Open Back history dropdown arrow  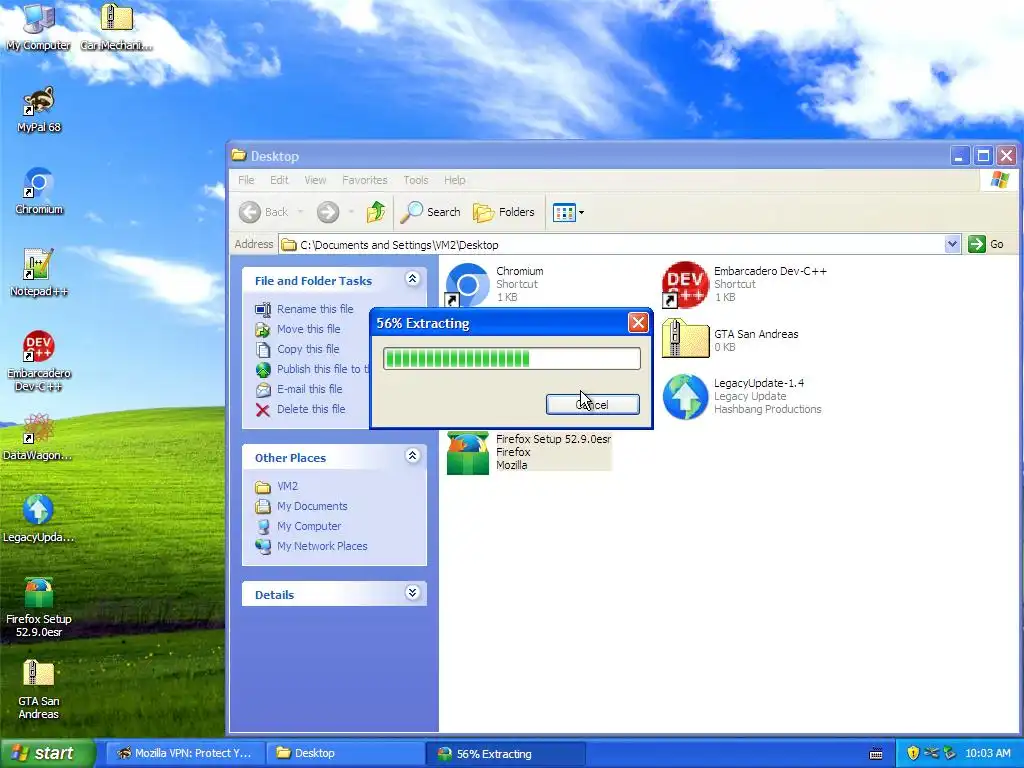(300, 212)
